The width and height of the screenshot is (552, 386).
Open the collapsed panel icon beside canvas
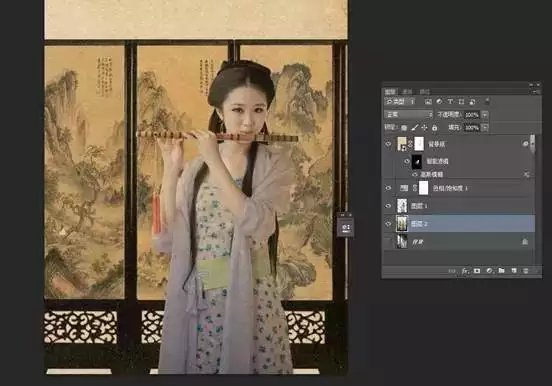click(x=346, y=228)
